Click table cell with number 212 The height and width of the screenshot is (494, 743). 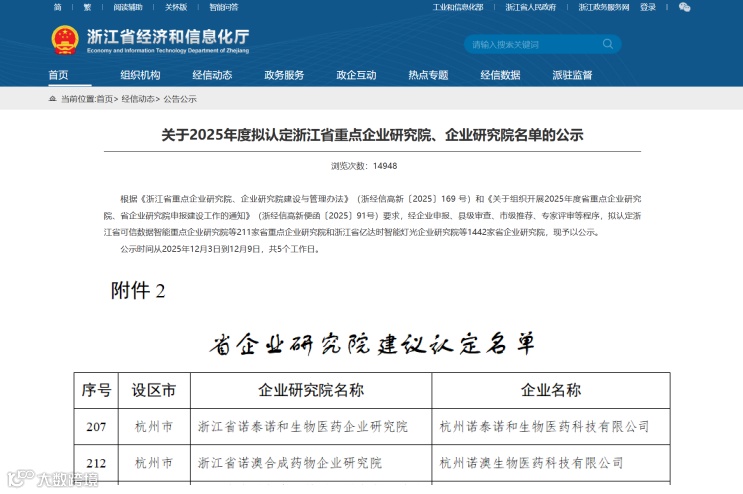96,463
